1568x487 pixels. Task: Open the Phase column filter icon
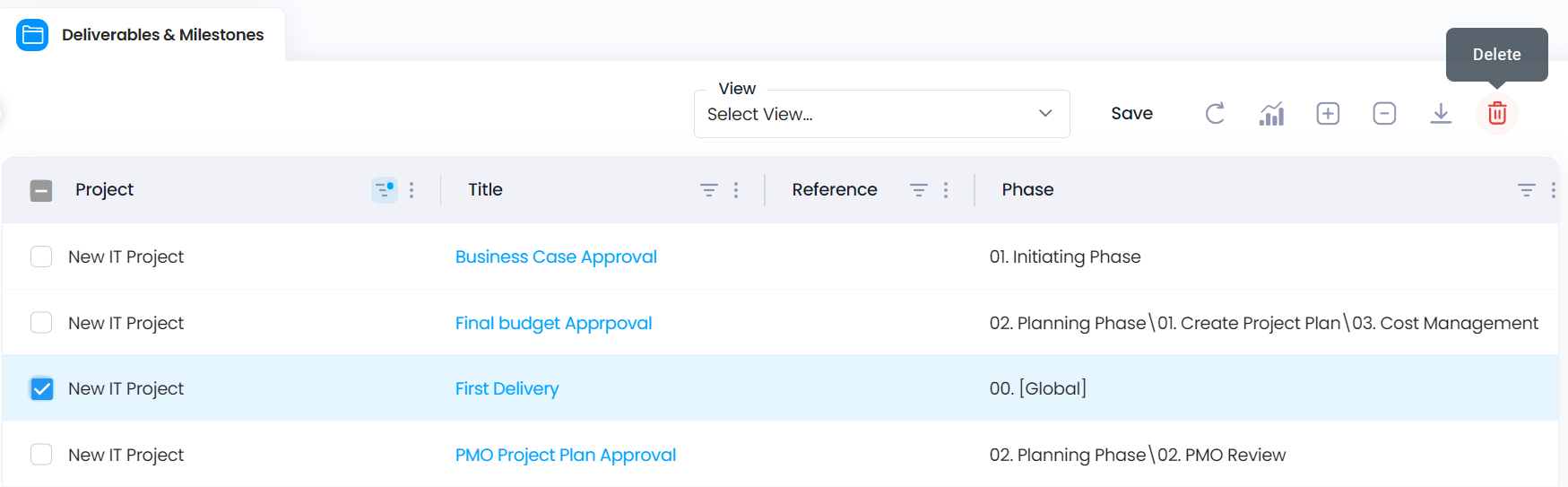tap(1526, 190)
